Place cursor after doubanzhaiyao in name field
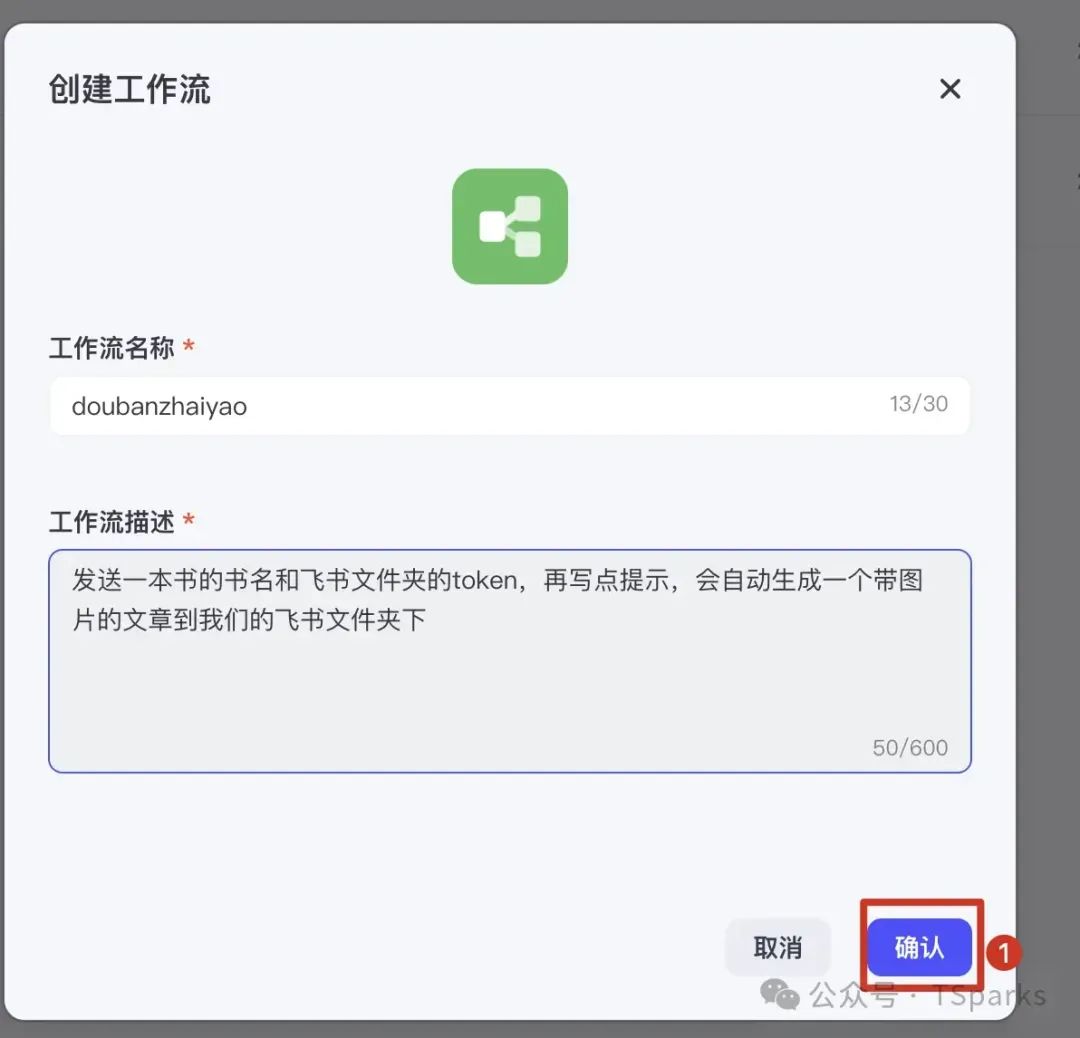 (249, 406)
